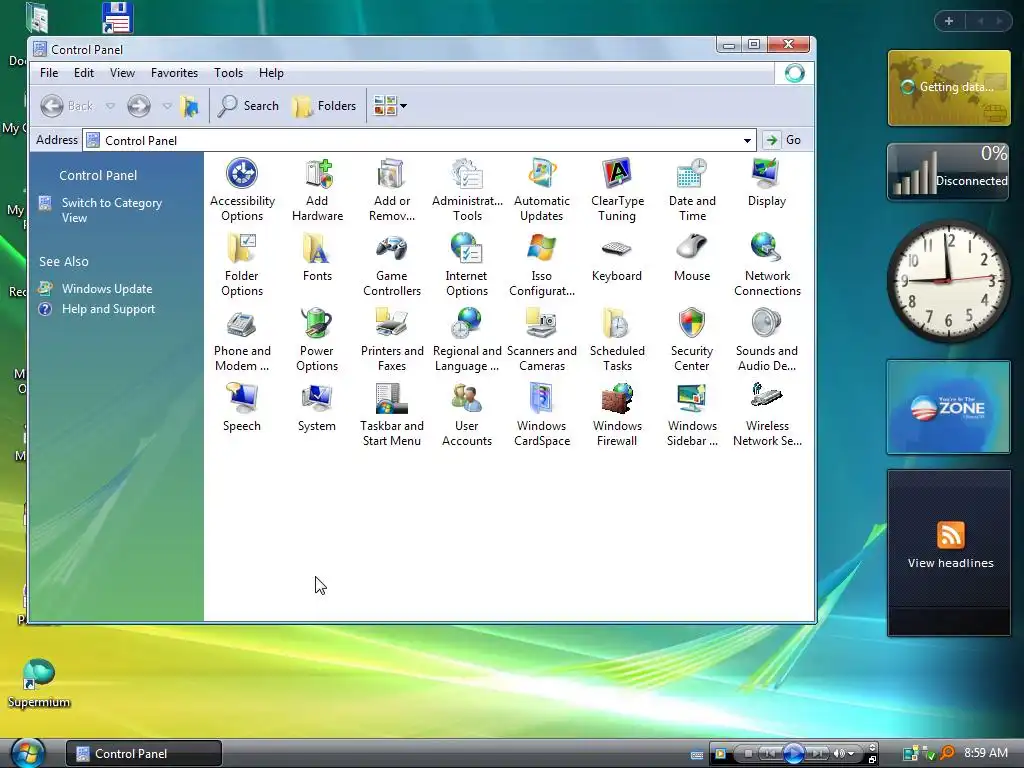1024x768 pixels.
Task: Open the View menu
Action: pyautogui.click(x=122, y=73)
